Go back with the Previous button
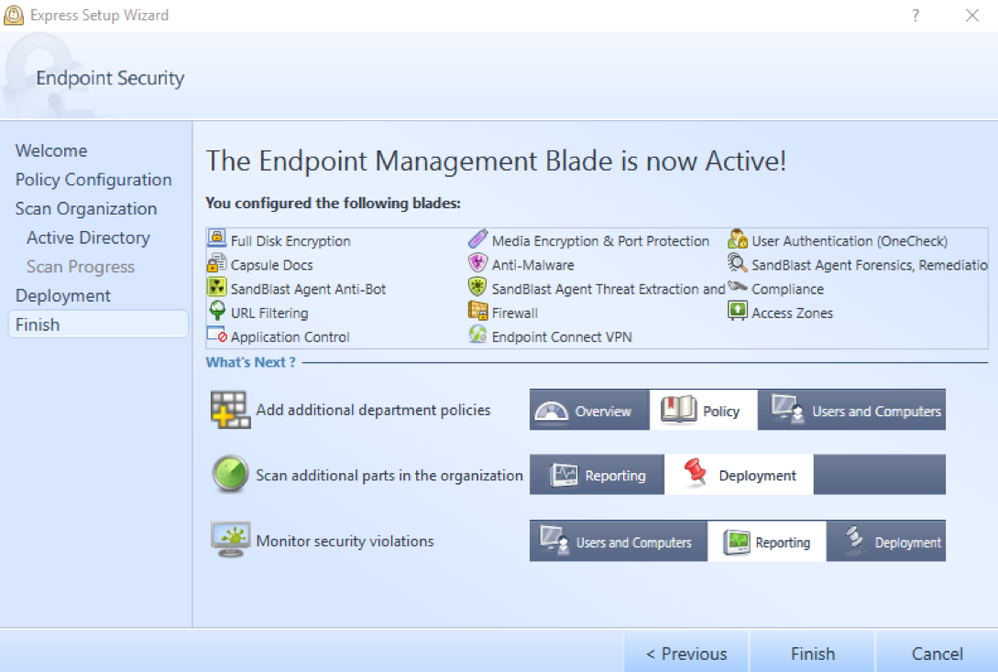 point(687,653)
